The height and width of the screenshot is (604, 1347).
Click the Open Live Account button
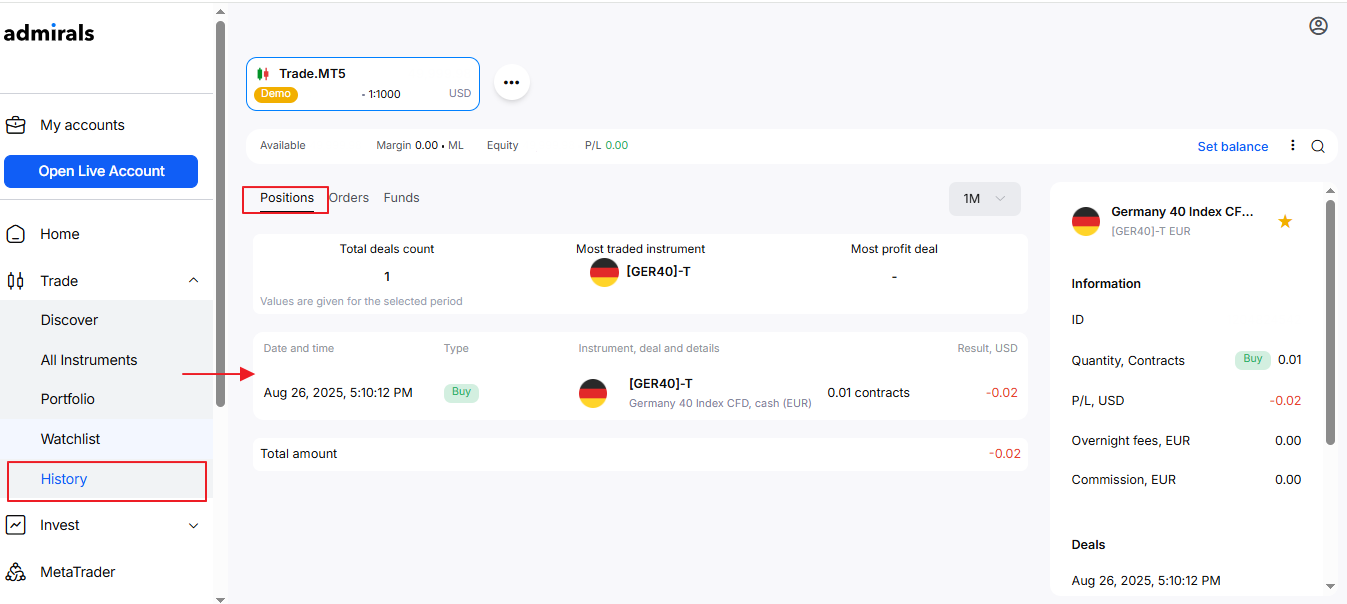[101, 171]
